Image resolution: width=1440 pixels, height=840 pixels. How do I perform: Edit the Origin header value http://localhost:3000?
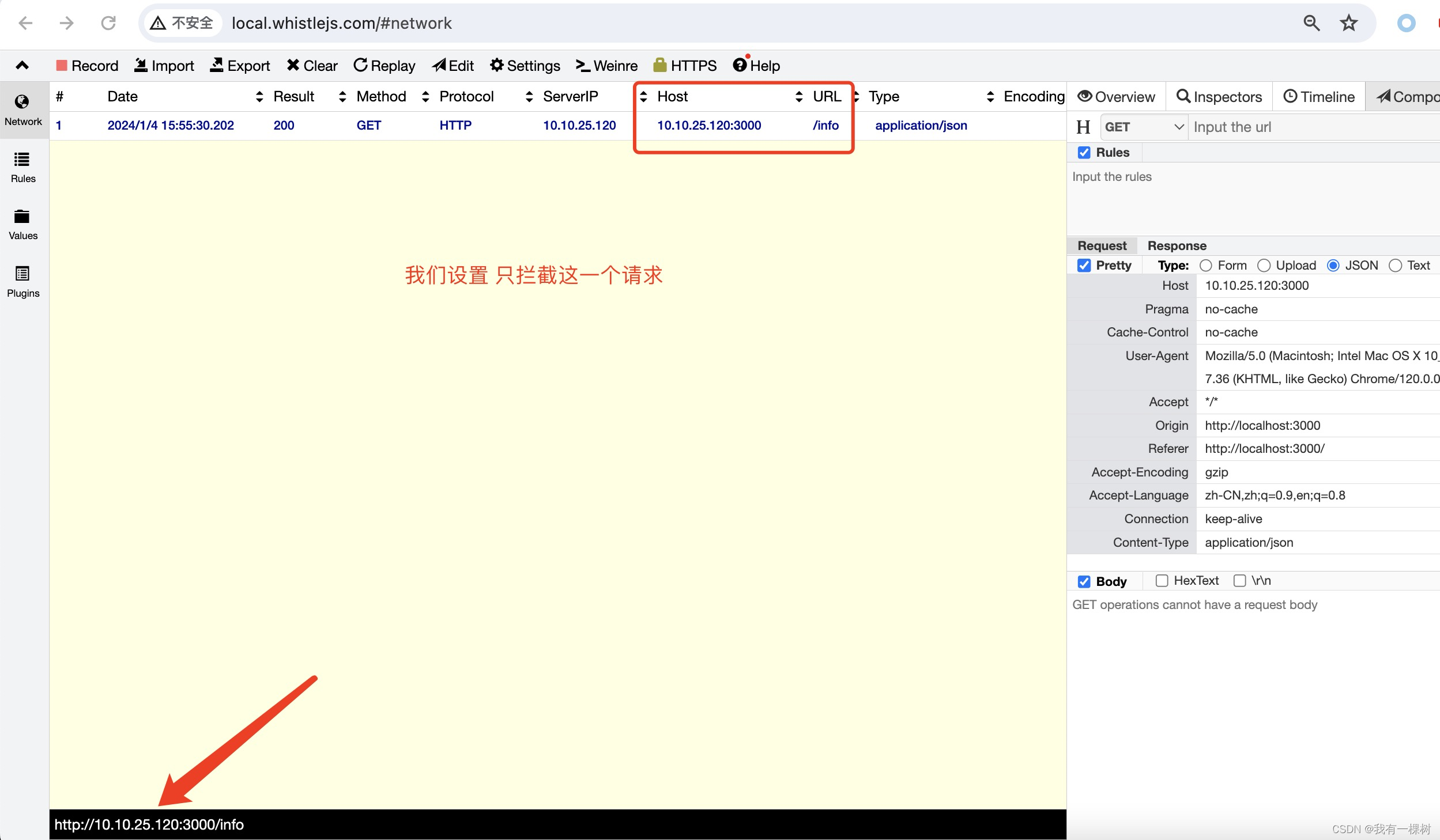pyautogui.click(x=1262, y=425)
